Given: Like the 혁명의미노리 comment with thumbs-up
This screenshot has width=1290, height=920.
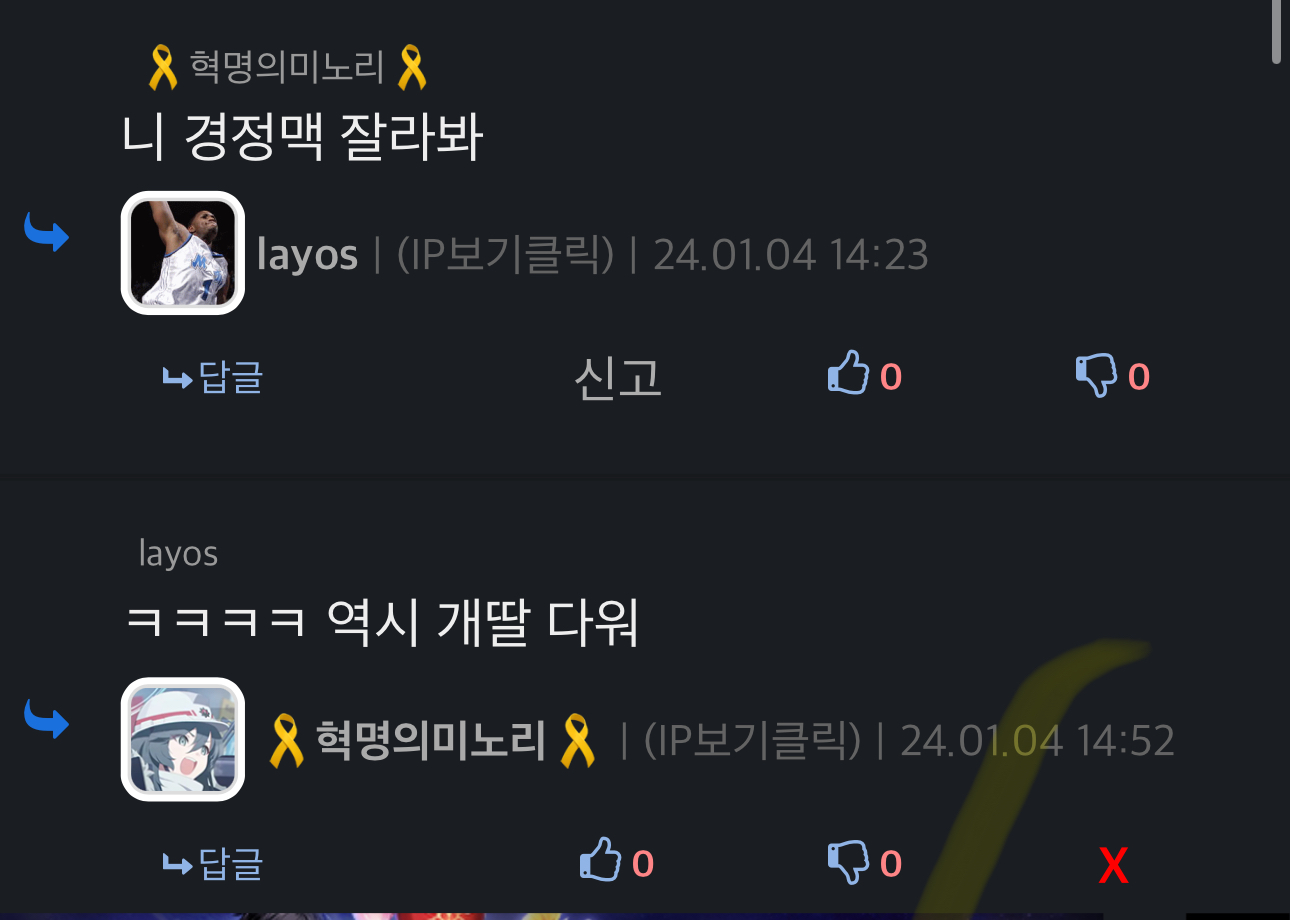Looking at the screenshot, I should (600, 859).
